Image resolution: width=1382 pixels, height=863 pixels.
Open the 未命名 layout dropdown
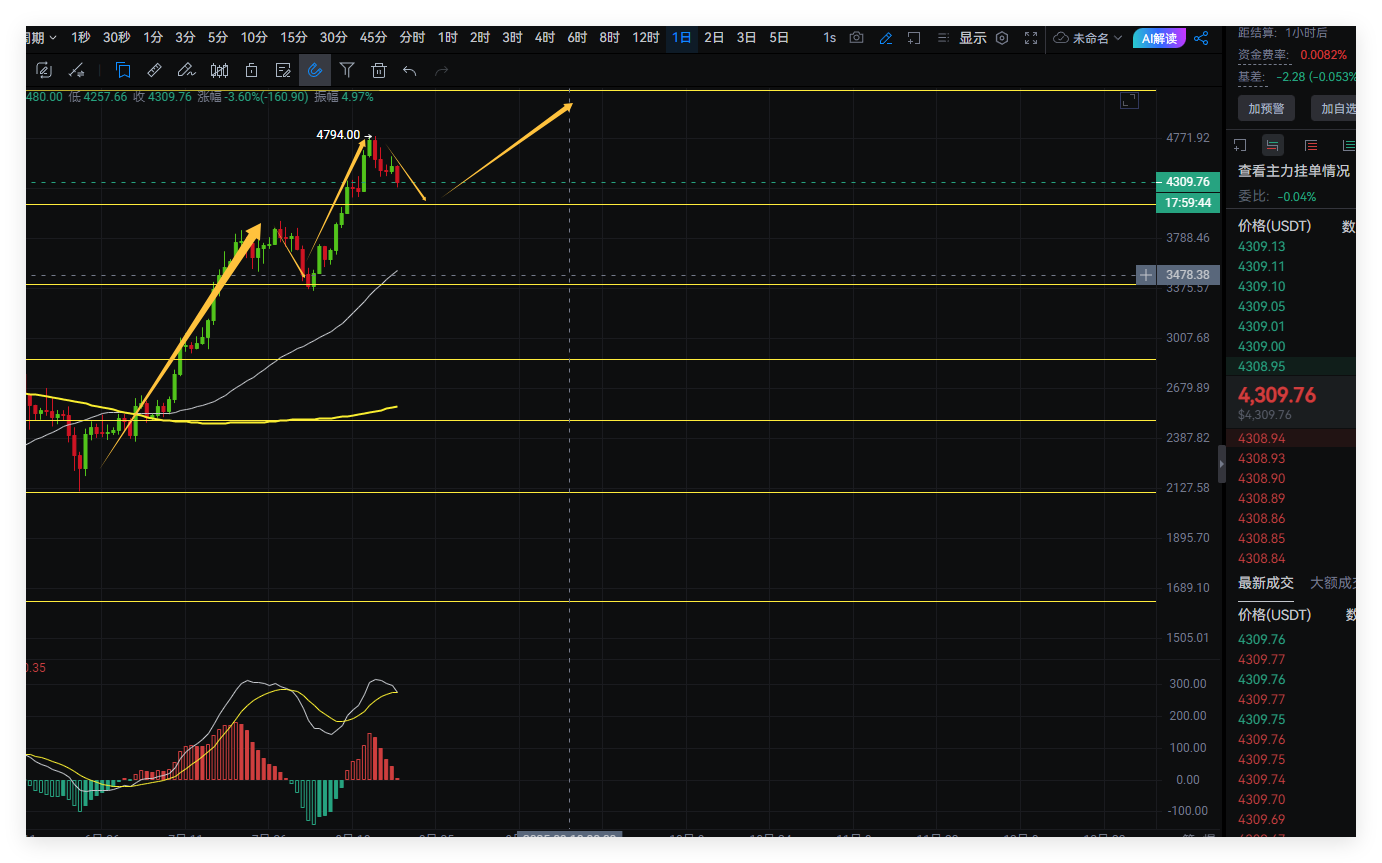[x=1088, y=38]
